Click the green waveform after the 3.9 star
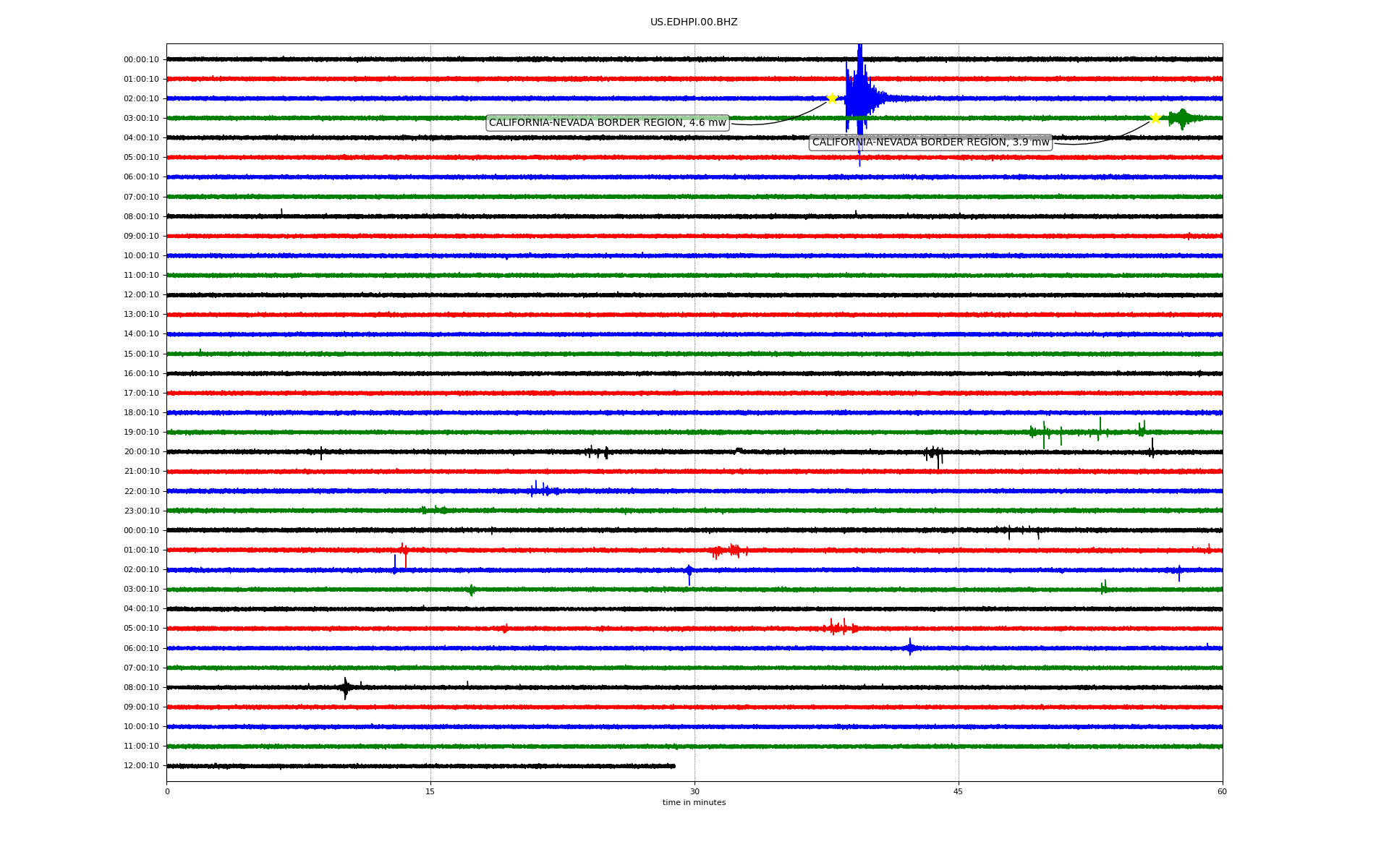Screen dimensions: 1389x868 click(x=1183, y=118)
